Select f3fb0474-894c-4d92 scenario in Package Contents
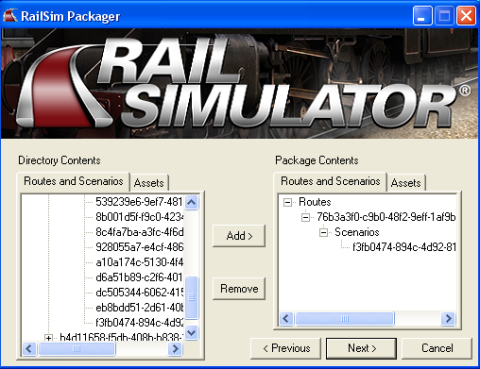Viewport: 480px width, 369px height. (404, 247)
